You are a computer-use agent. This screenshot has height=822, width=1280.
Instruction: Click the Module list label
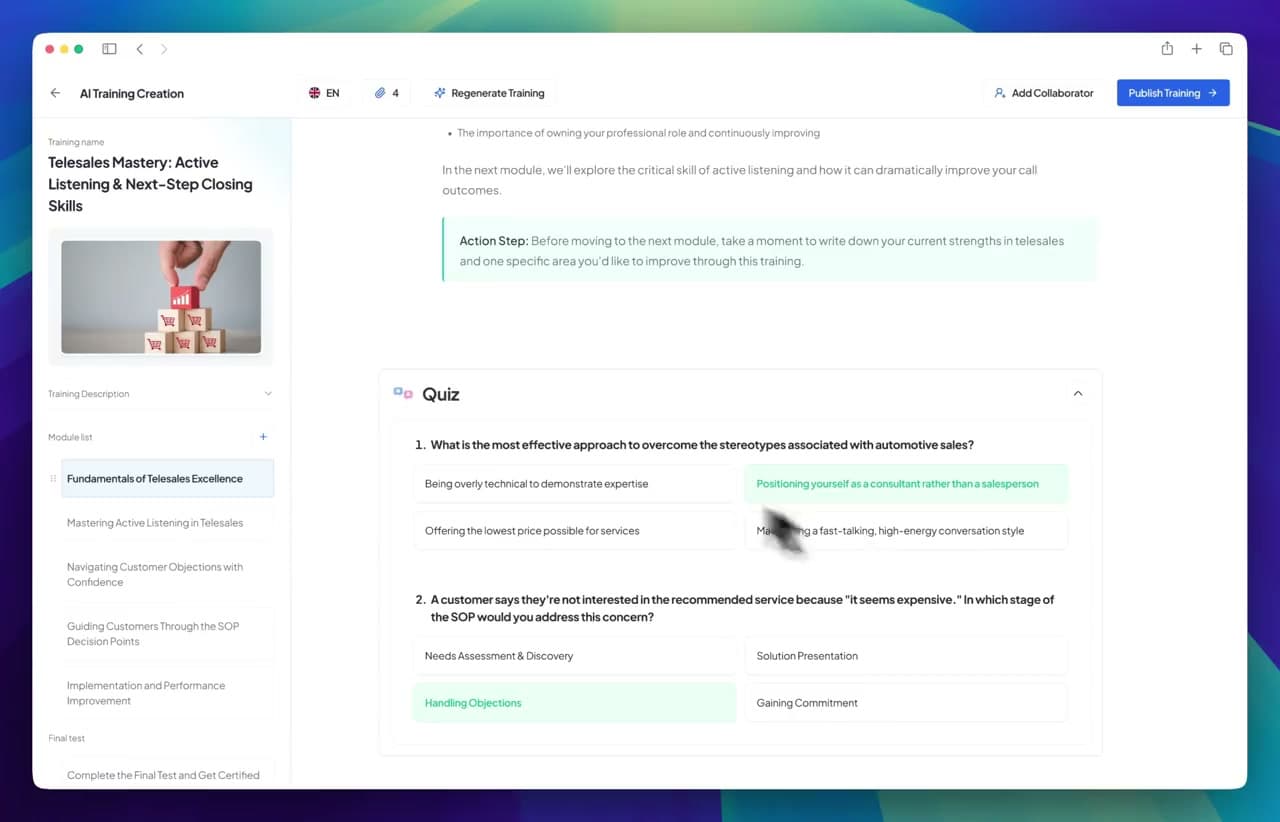[x=70, y=437]
